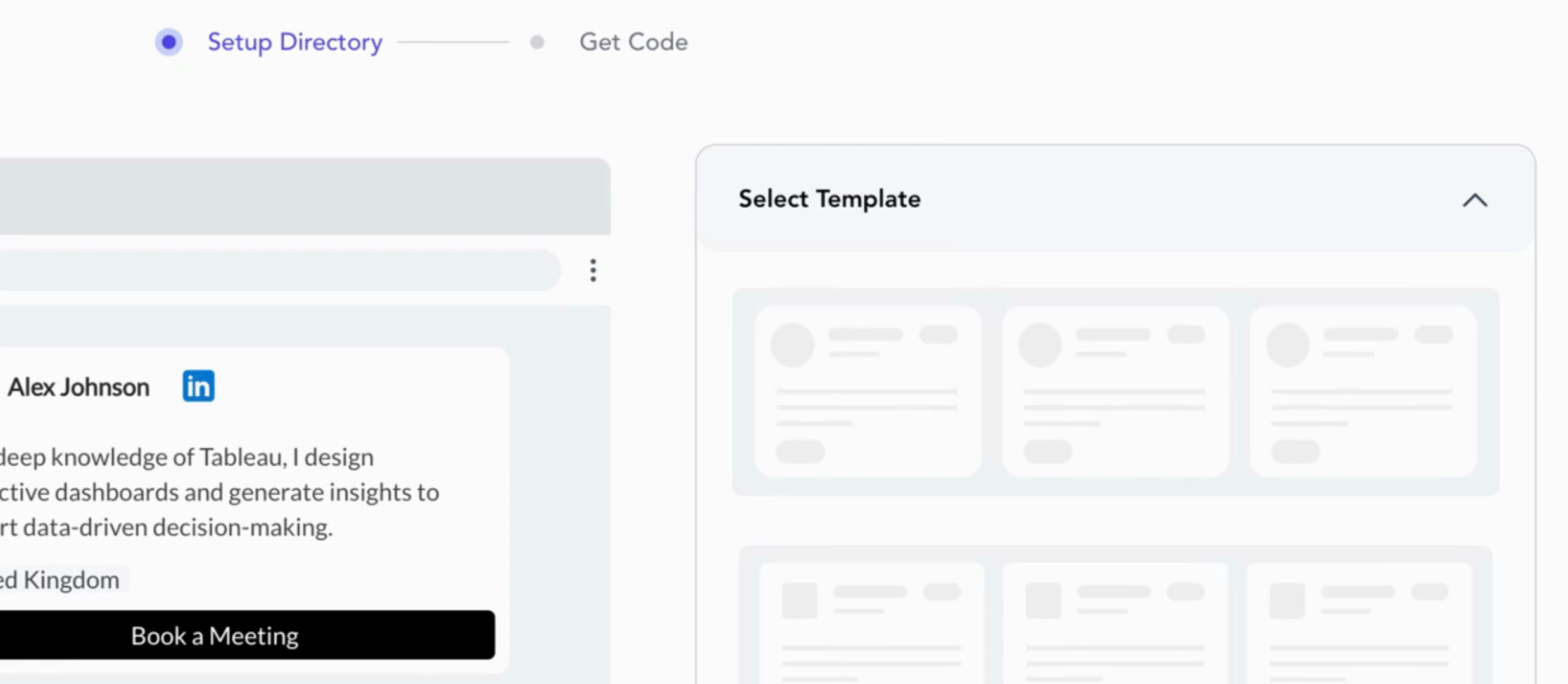
Task: Select right card of round-avatar template
Action: [1362, 391]
